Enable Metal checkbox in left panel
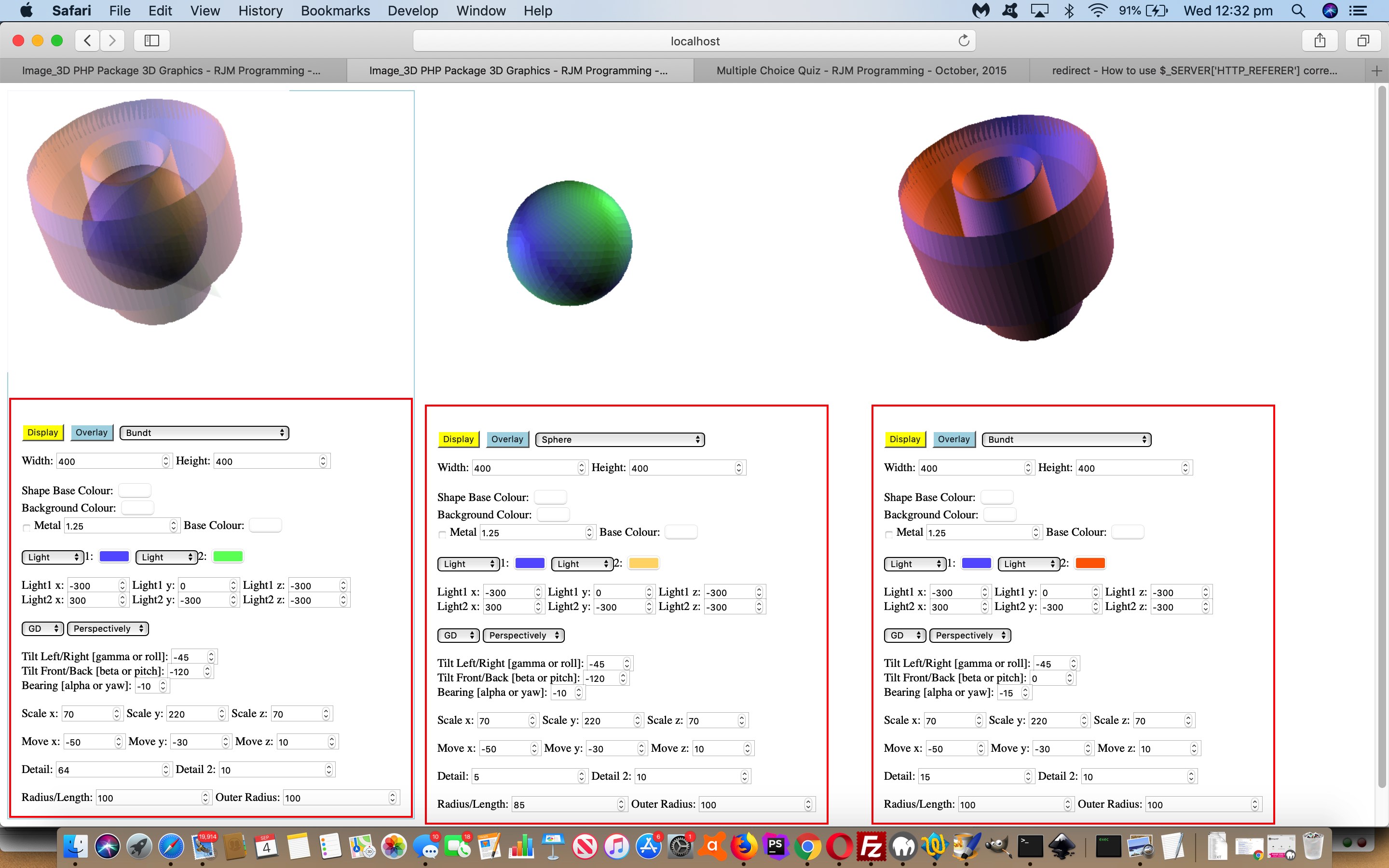This screenshot has width=1389, height=868. coord(27,527)
